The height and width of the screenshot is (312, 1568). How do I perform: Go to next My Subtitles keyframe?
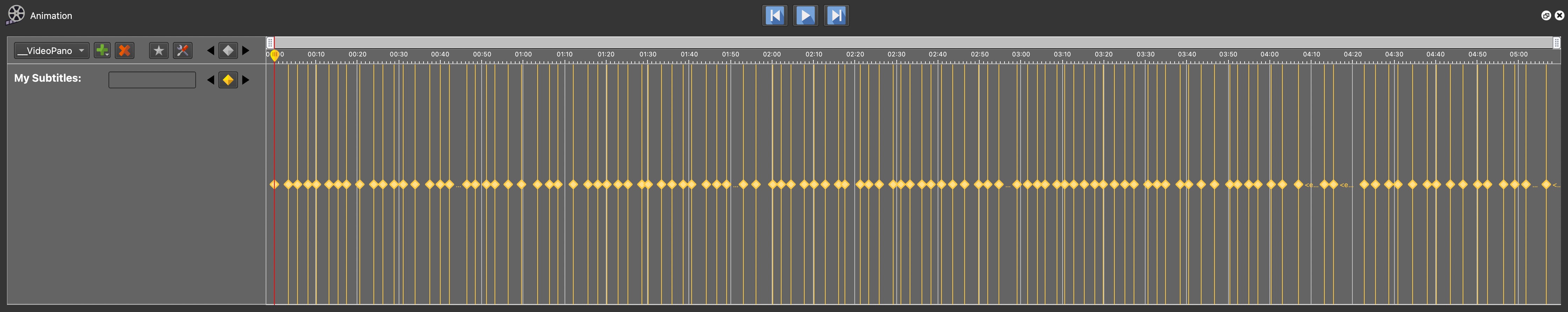click(246, 80)
